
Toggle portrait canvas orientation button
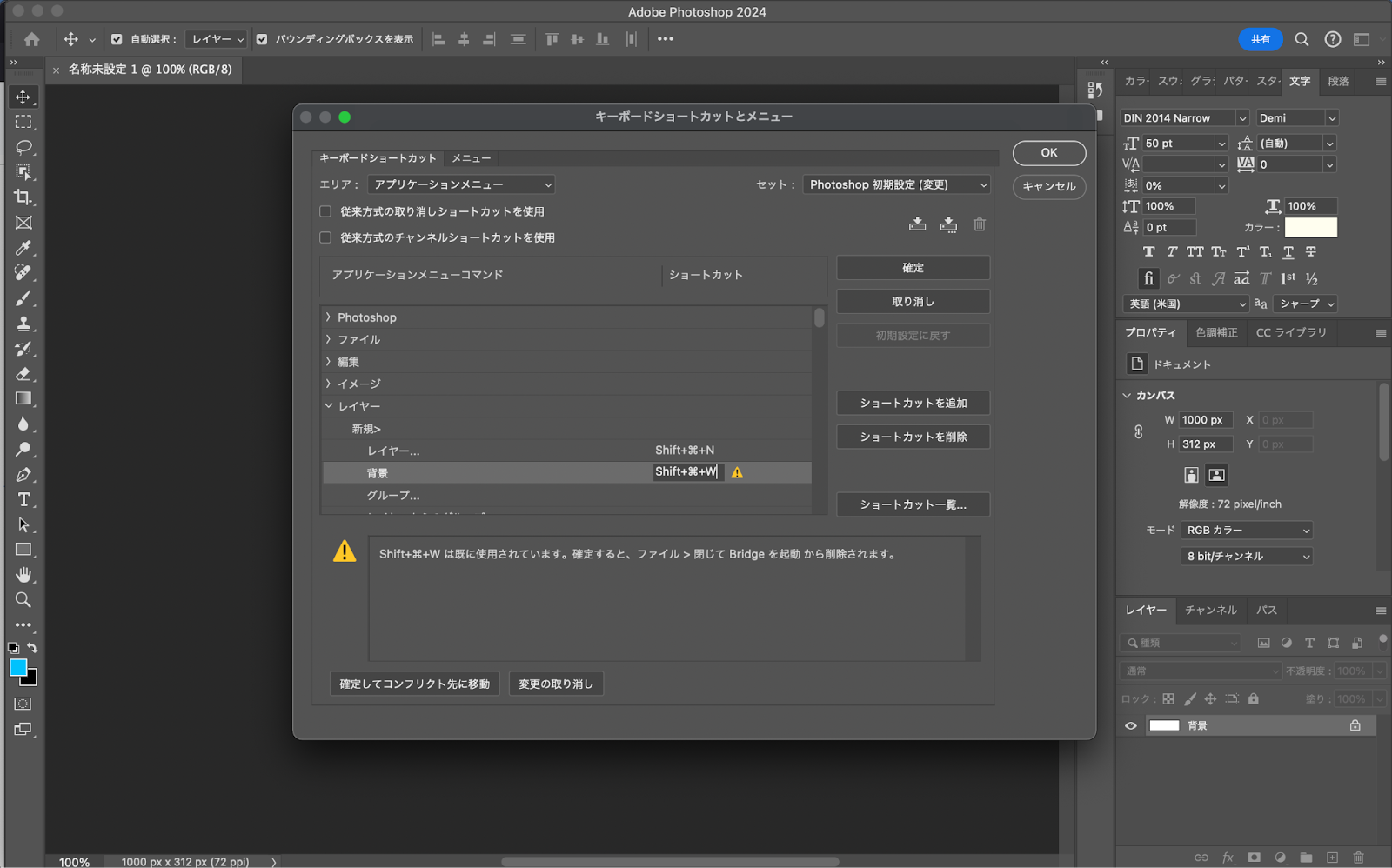[1191, 475]
